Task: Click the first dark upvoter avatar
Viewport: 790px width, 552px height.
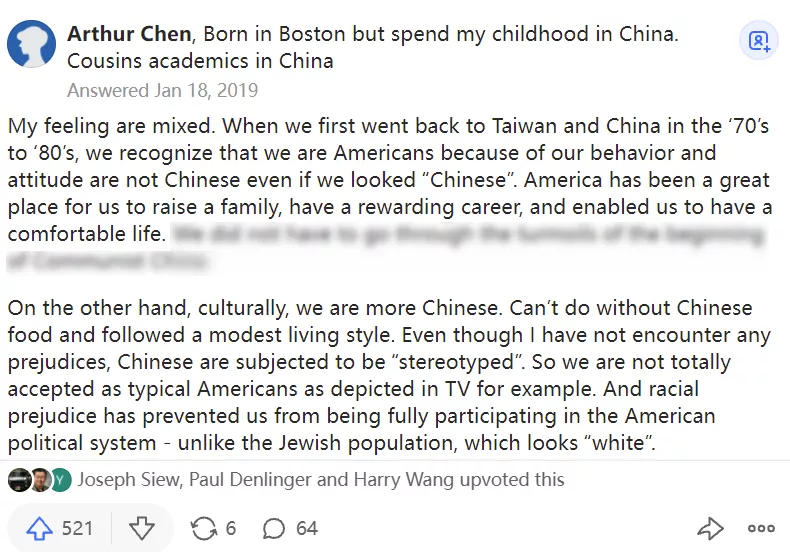Action: tap(19, 480)
